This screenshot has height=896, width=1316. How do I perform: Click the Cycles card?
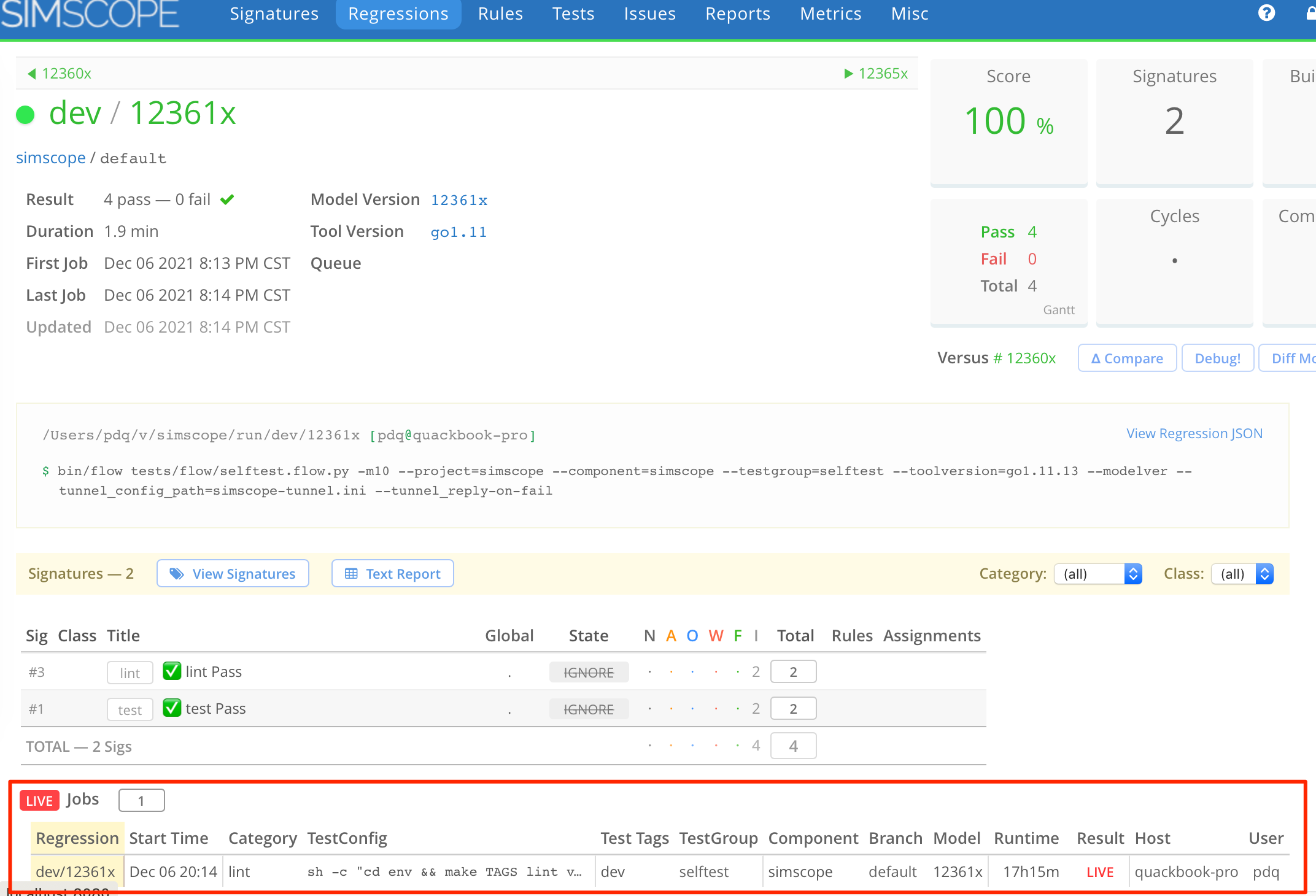pyautogui.click(x=1174, y=262)
